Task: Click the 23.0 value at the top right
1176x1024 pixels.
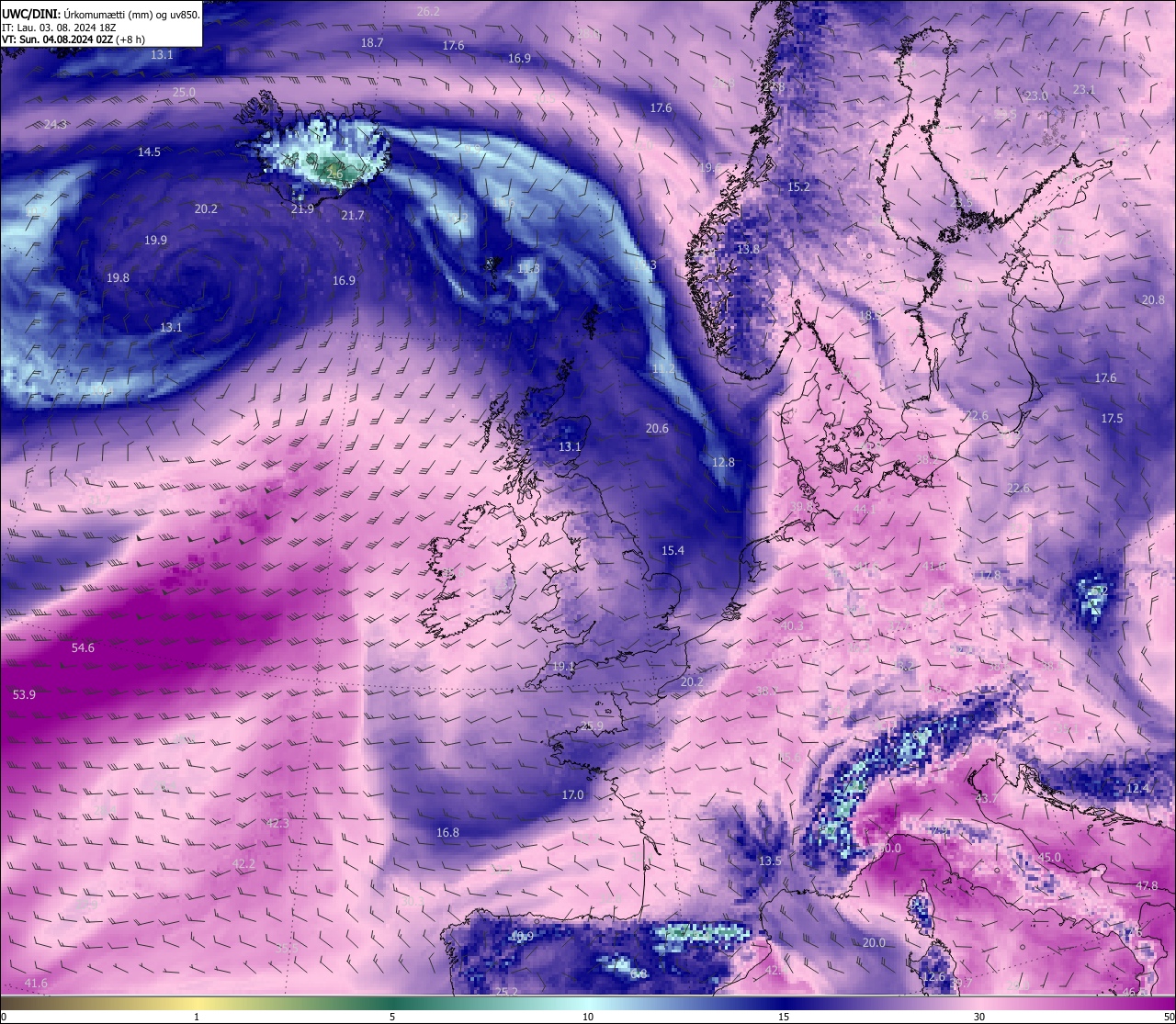Action: click(x=1036, y=96)
